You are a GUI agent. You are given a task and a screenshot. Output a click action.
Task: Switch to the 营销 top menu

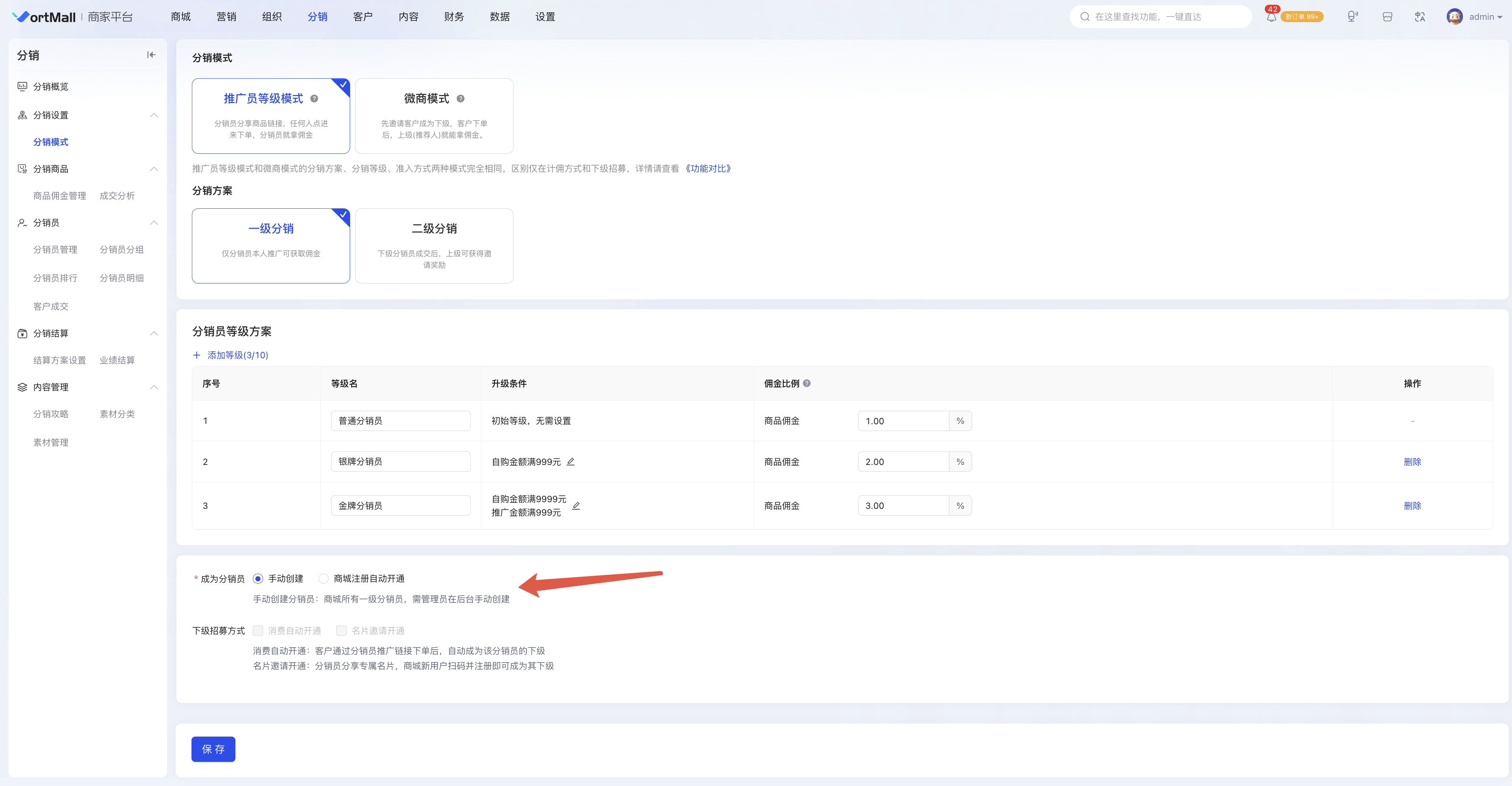(x=226, y=17)
